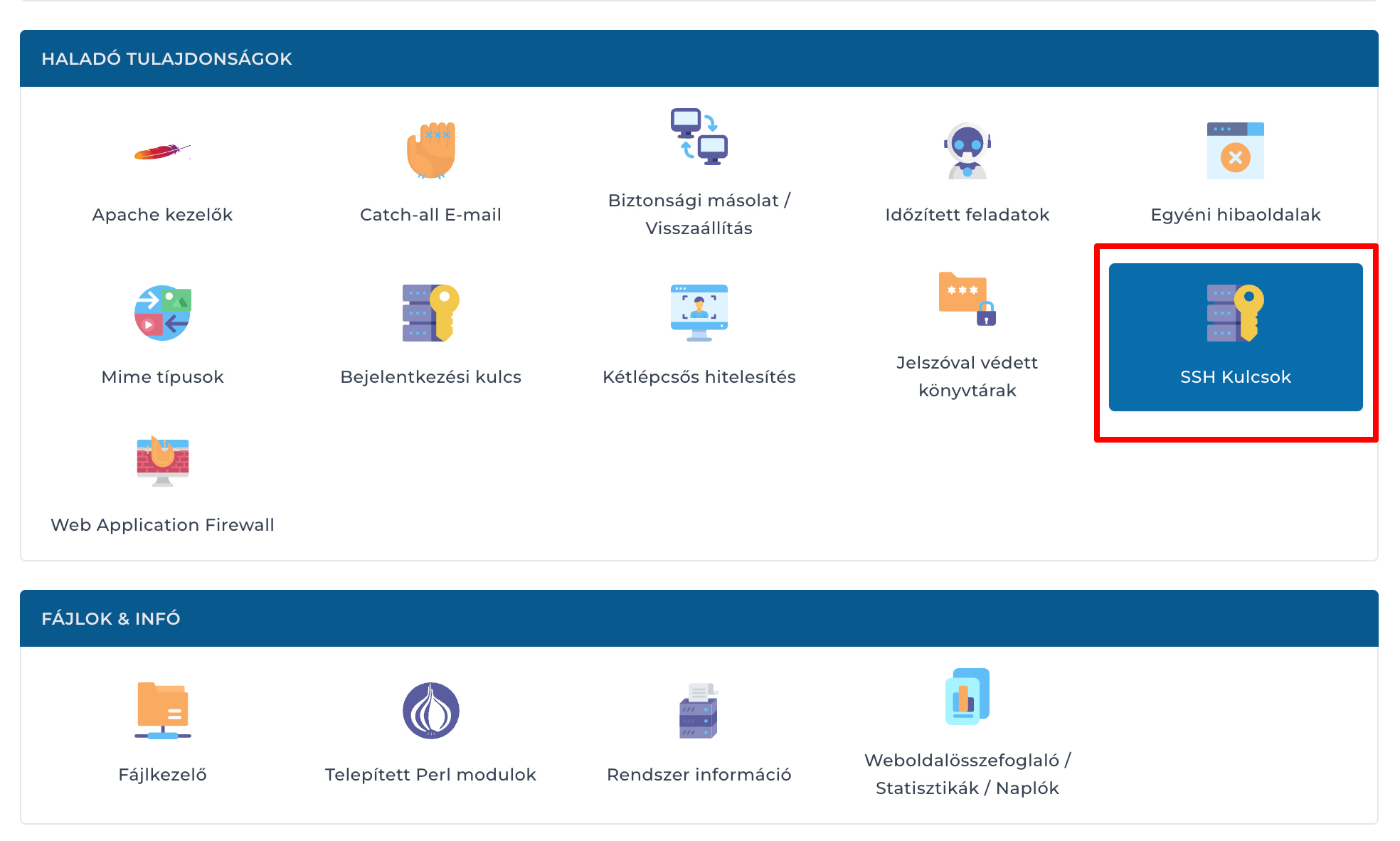The width and height of the screenshot is (1400, 841).
Task: Open Biztonsági másolat / Visszaállítás icon
Action: [699, 137]
